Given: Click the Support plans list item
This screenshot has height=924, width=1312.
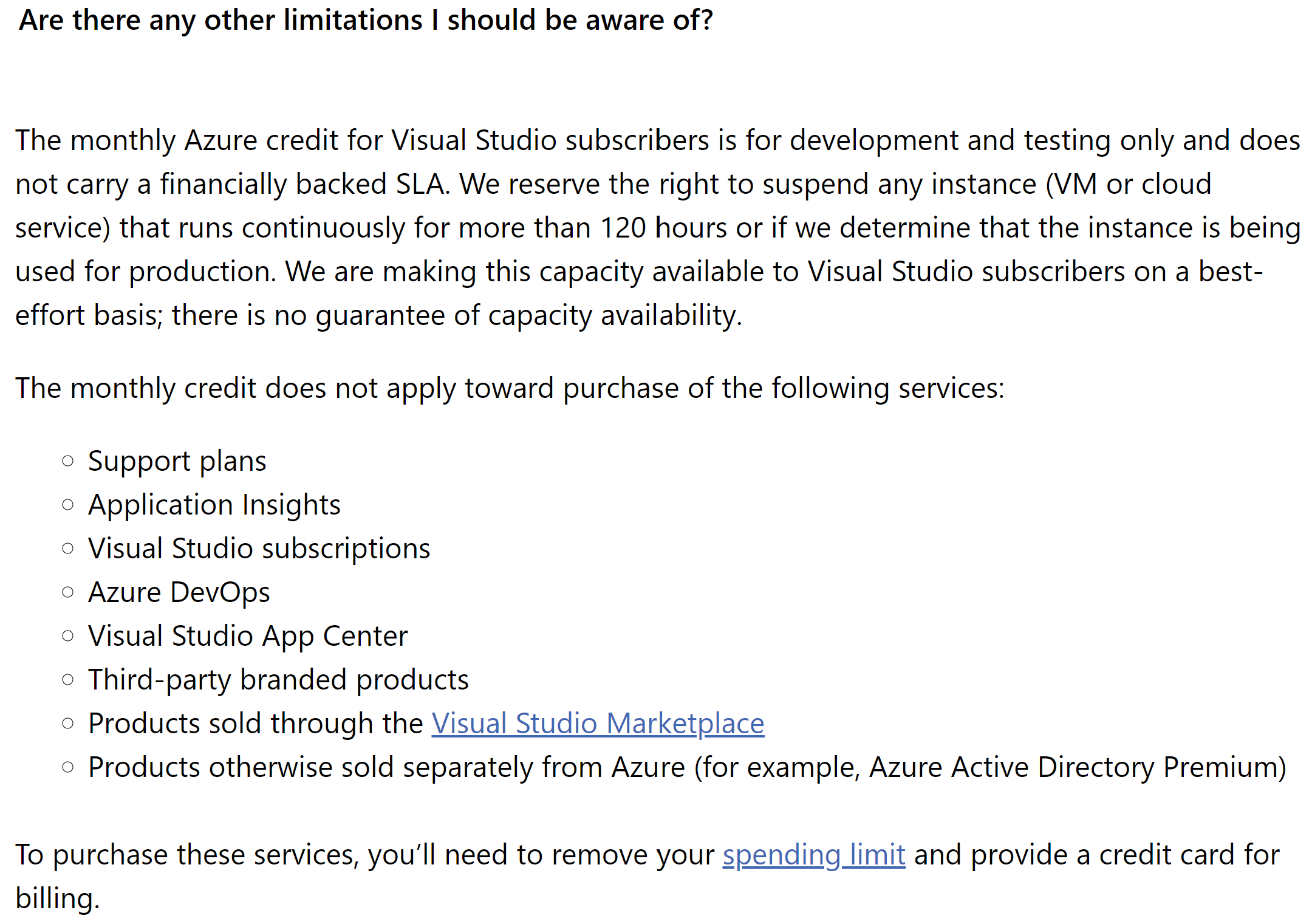Looking at the screenshot, I should (x=177, y=461).
